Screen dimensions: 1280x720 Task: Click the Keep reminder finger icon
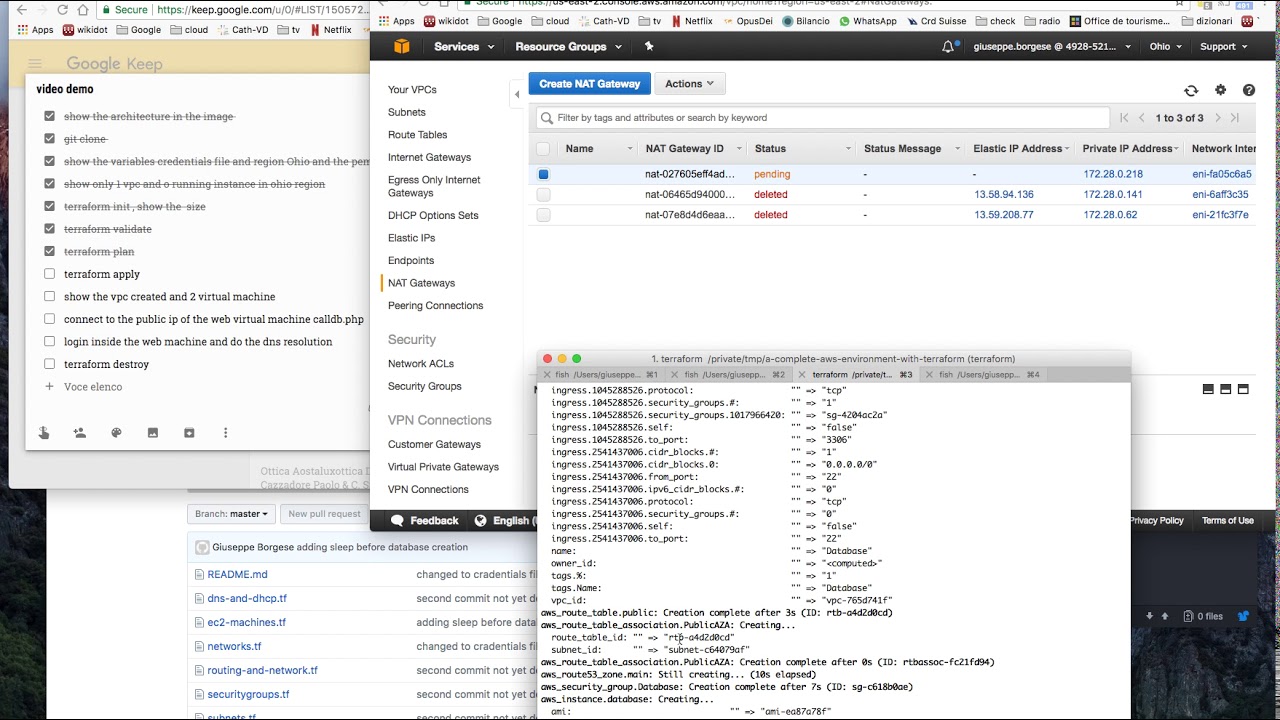(x=44, y=433)
